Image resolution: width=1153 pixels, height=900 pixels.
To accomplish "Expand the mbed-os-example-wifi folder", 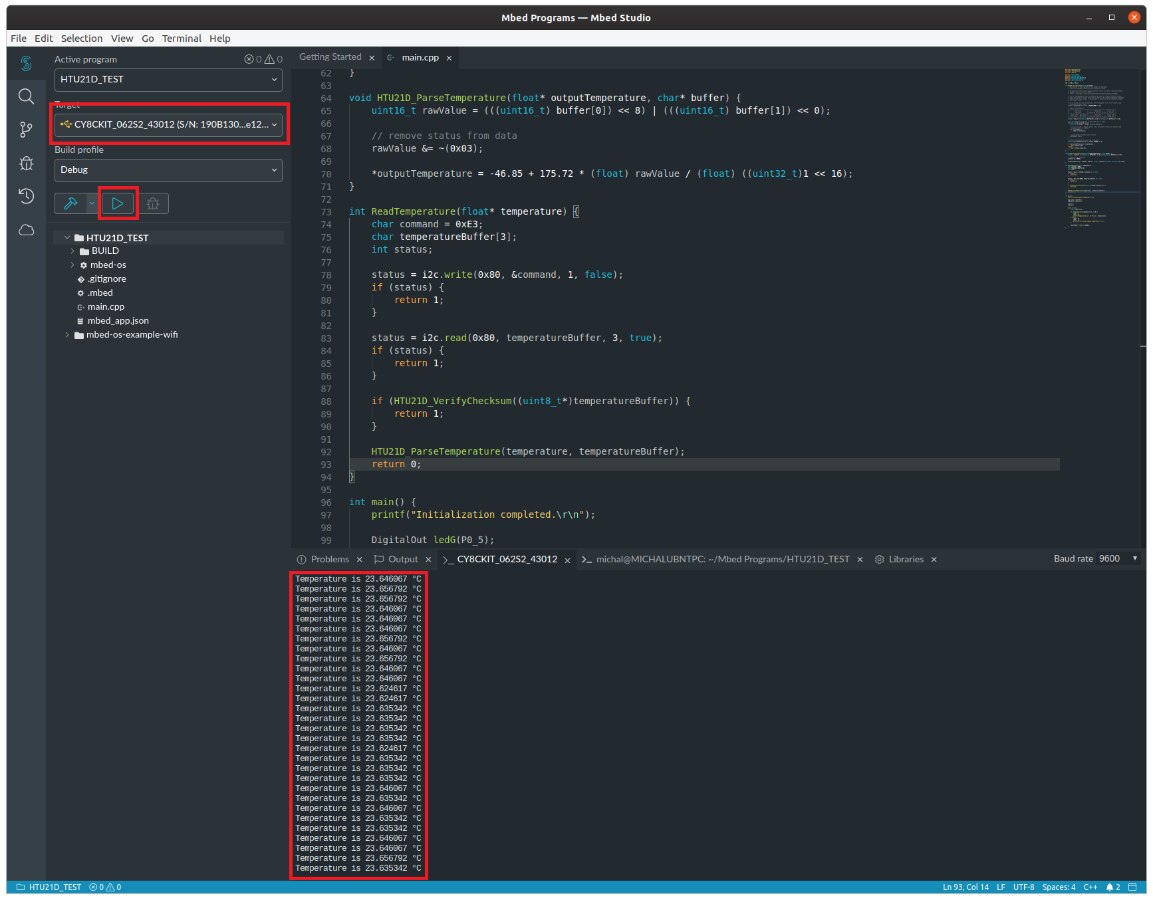I will coord(132,335).
